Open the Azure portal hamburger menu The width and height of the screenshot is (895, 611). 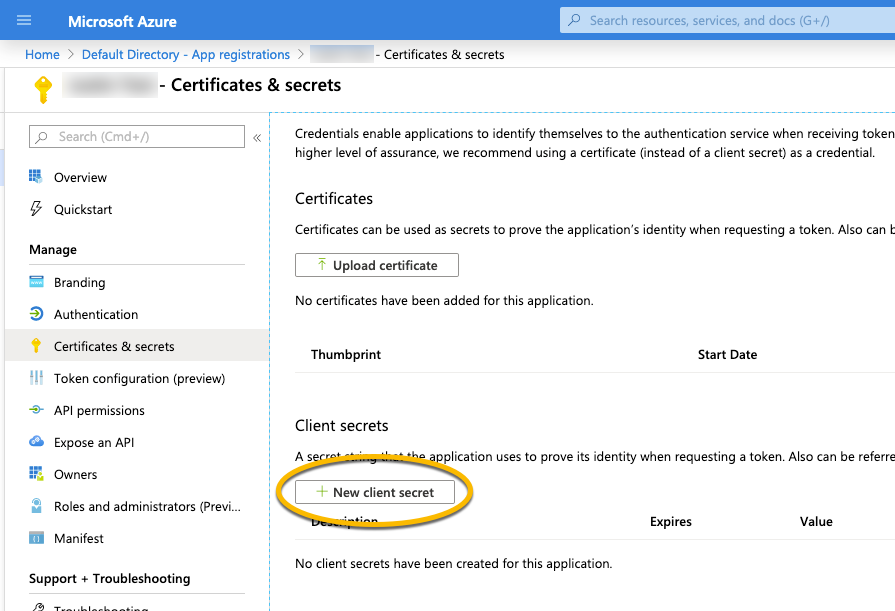tap(24, 21)
